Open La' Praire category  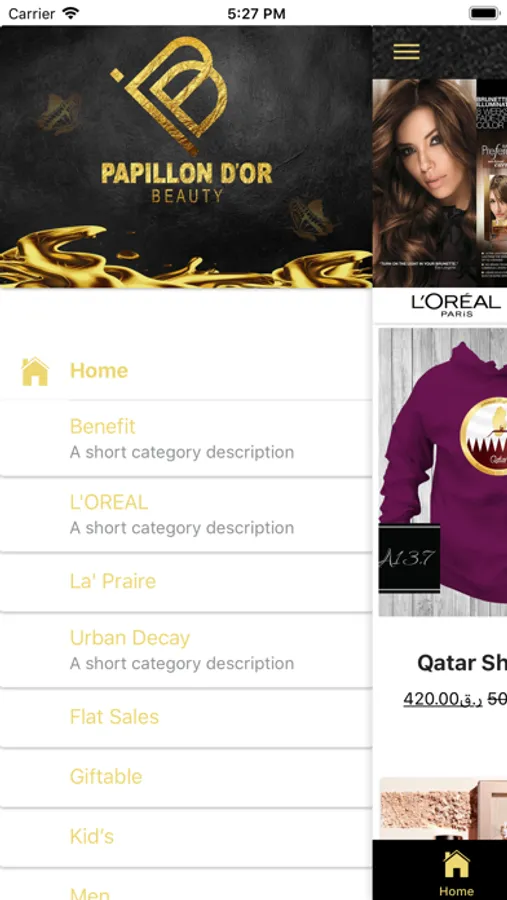pos(186,581)
